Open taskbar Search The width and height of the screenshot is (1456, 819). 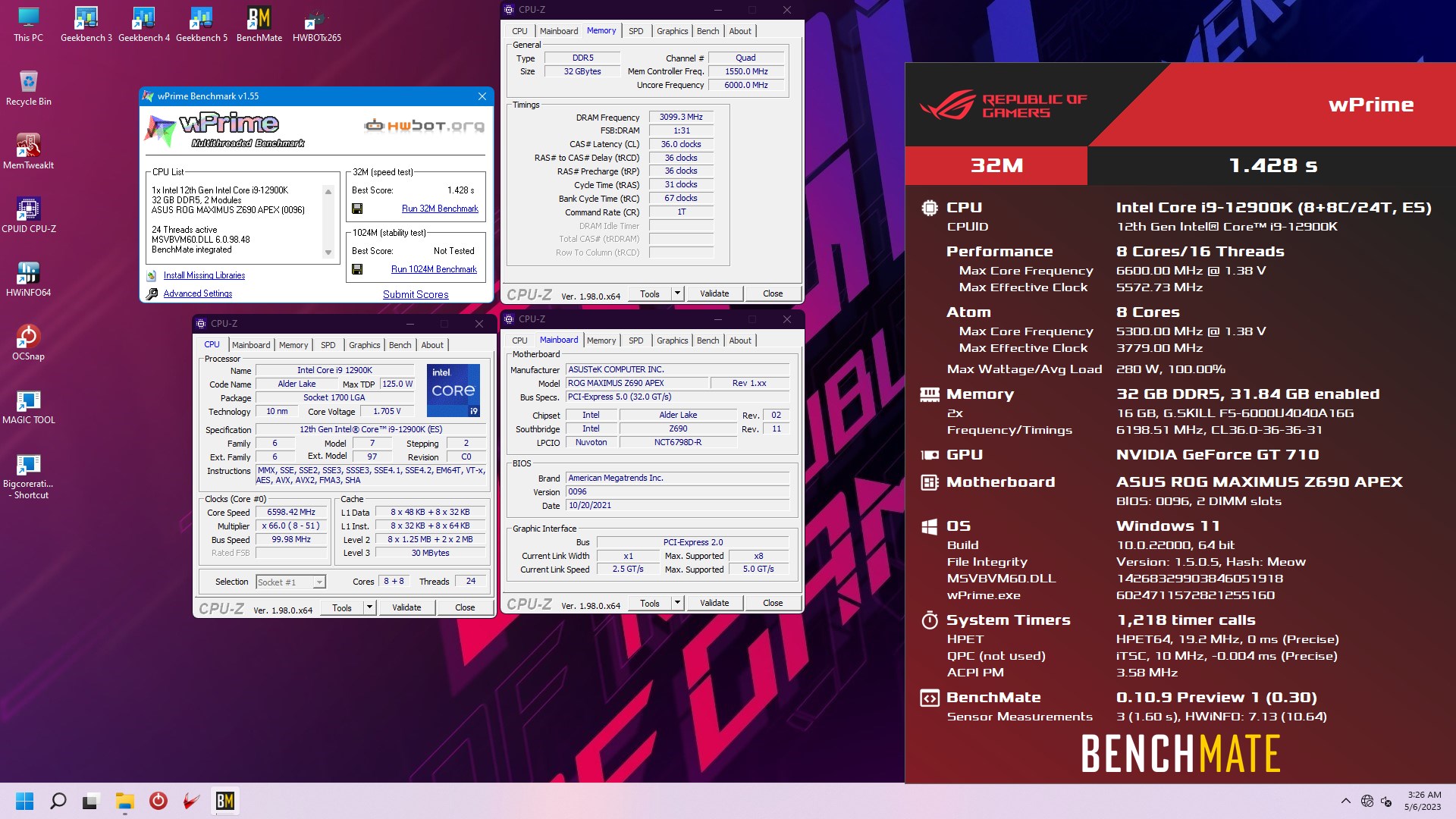click(58, 801)
